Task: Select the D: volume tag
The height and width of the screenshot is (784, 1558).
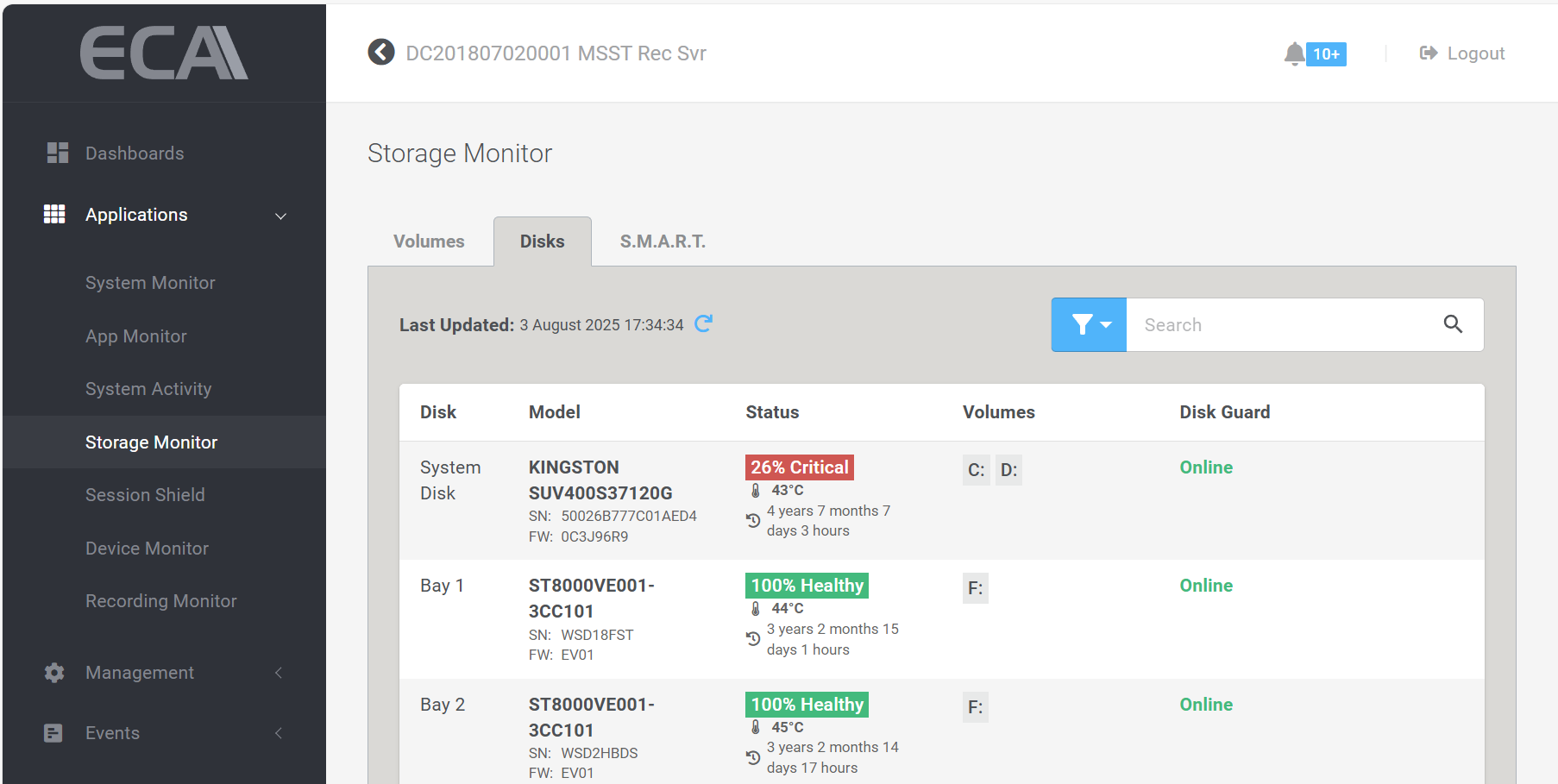Action: (x=1008, y=470)
